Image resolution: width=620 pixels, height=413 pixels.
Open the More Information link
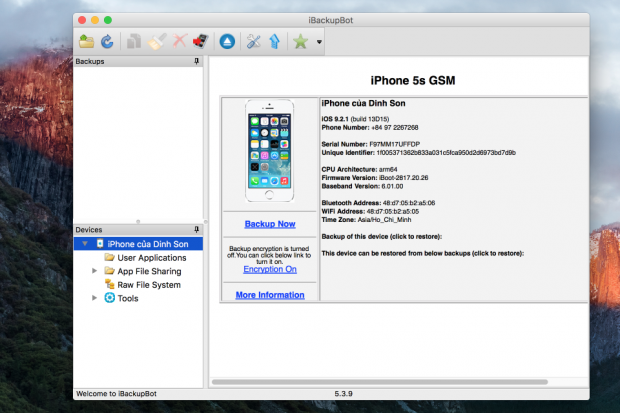point(270,295)
